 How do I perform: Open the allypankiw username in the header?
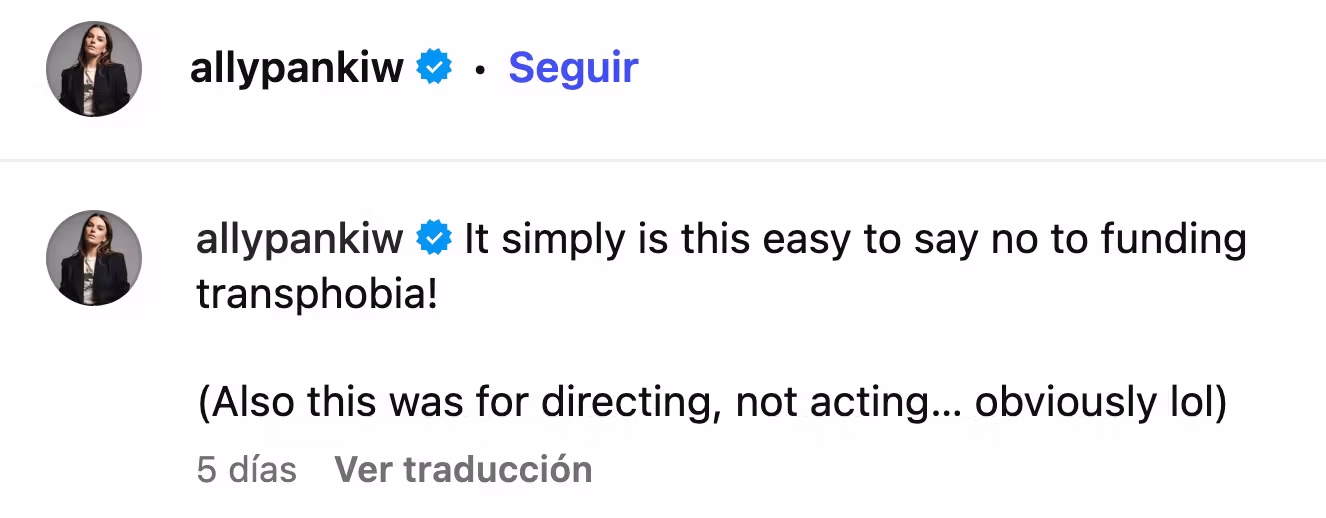click(297, 69)
